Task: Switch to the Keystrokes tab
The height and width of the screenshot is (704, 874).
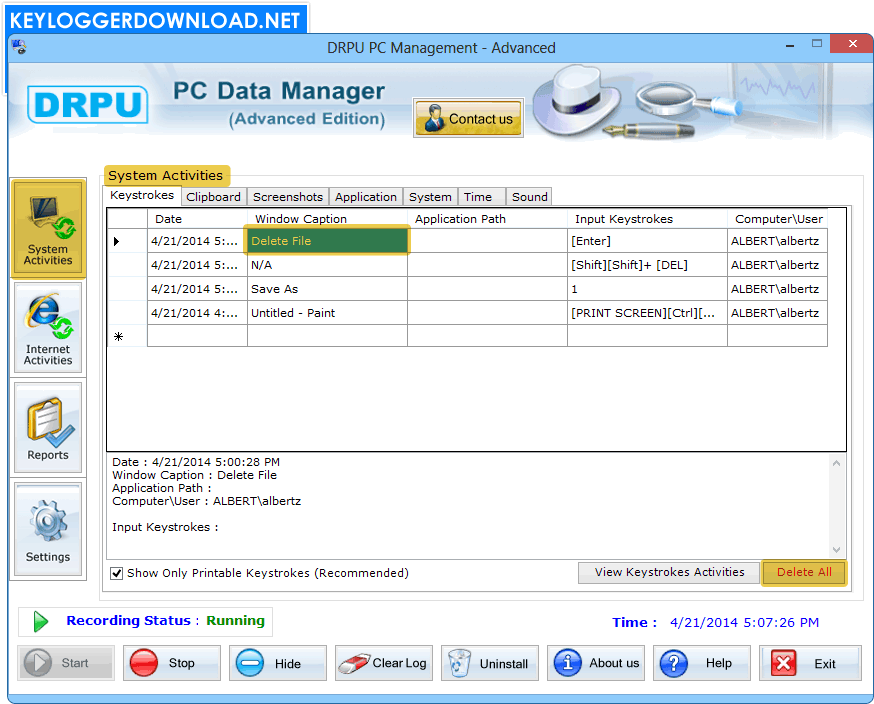Action: (x=142, y=196)
